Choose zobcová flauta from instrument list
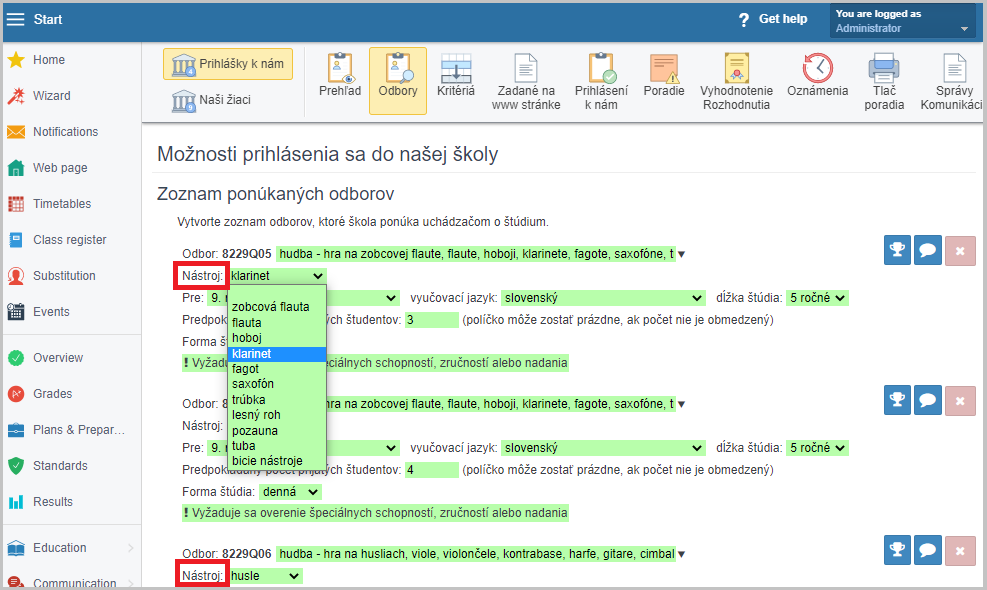Image resolution: width=987 pixels, height=590 pixels. 276,307
